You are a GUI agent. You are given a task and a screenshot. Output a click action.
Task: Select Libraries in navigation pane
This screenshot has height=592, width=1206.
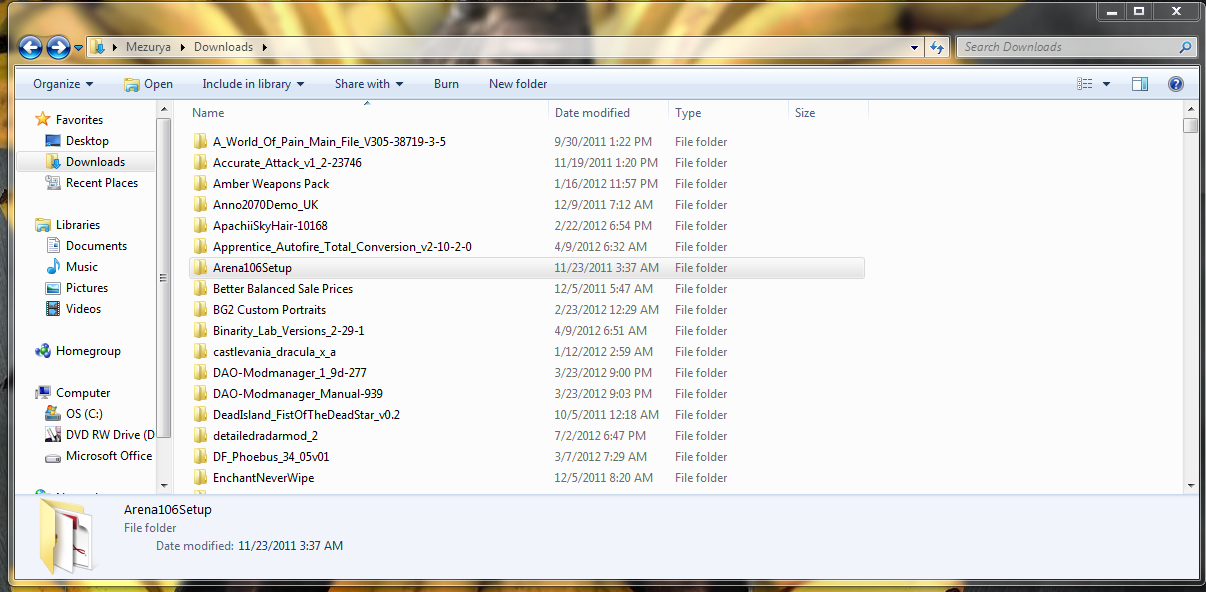[77, 225]
